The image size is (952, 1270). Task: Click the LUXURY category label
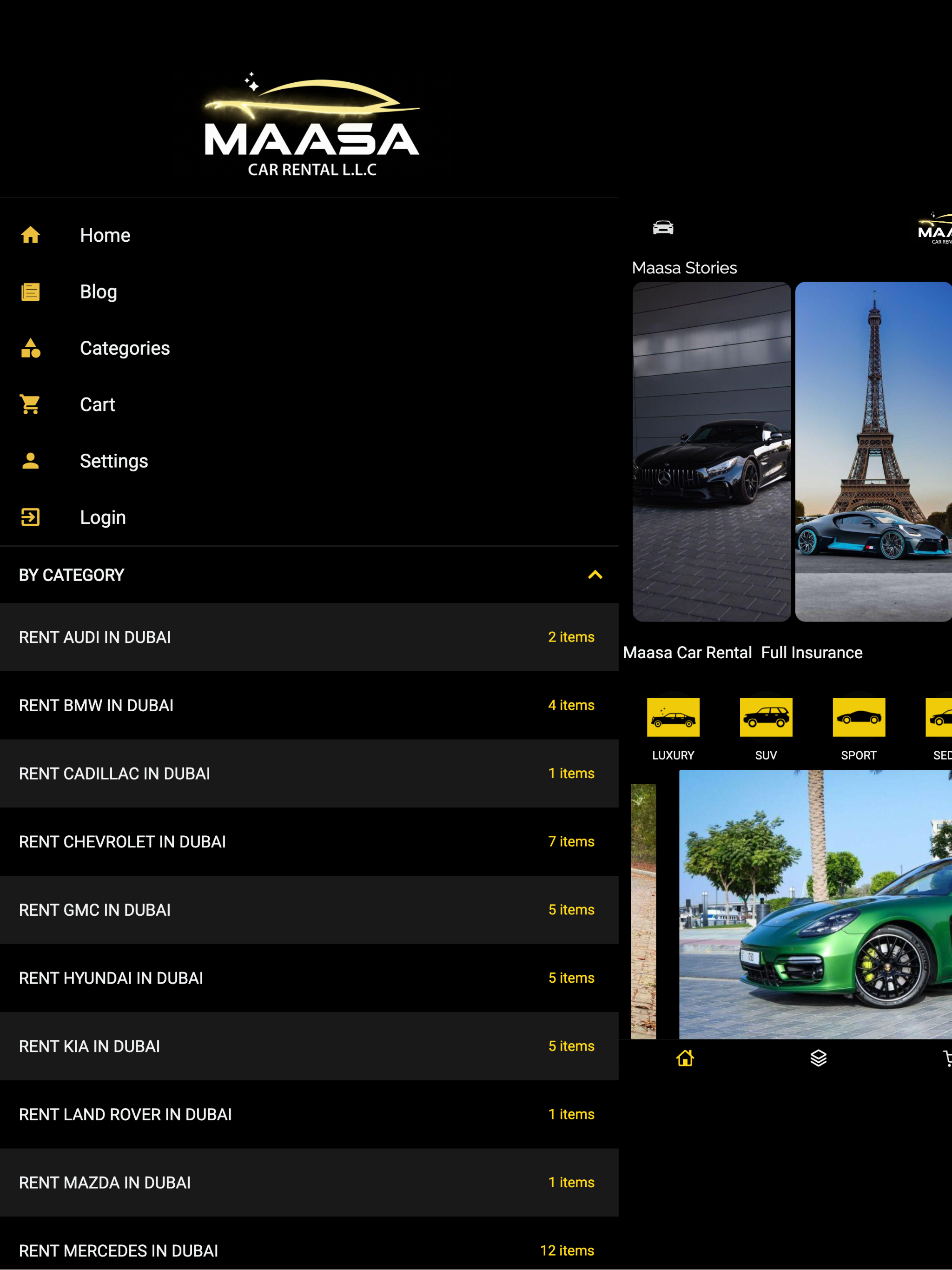[x=673, y=755]
